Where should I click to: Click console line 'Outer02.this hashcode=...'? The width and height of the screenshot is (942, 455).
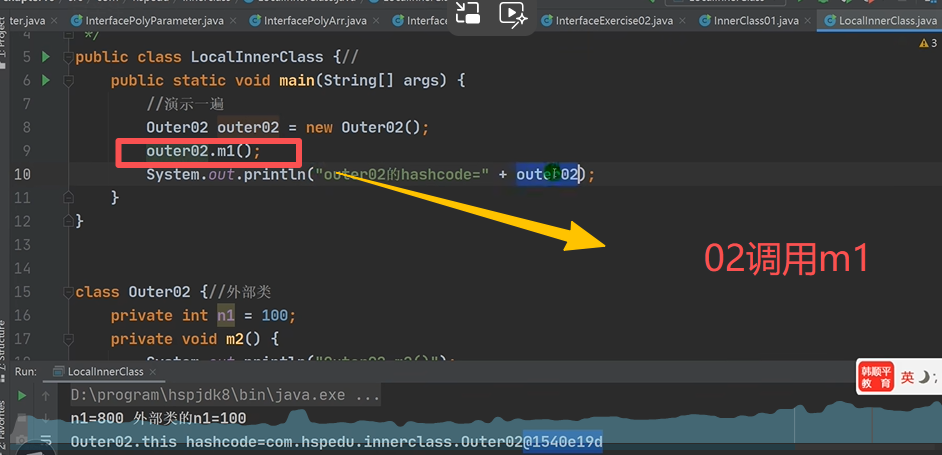(336, 442)
